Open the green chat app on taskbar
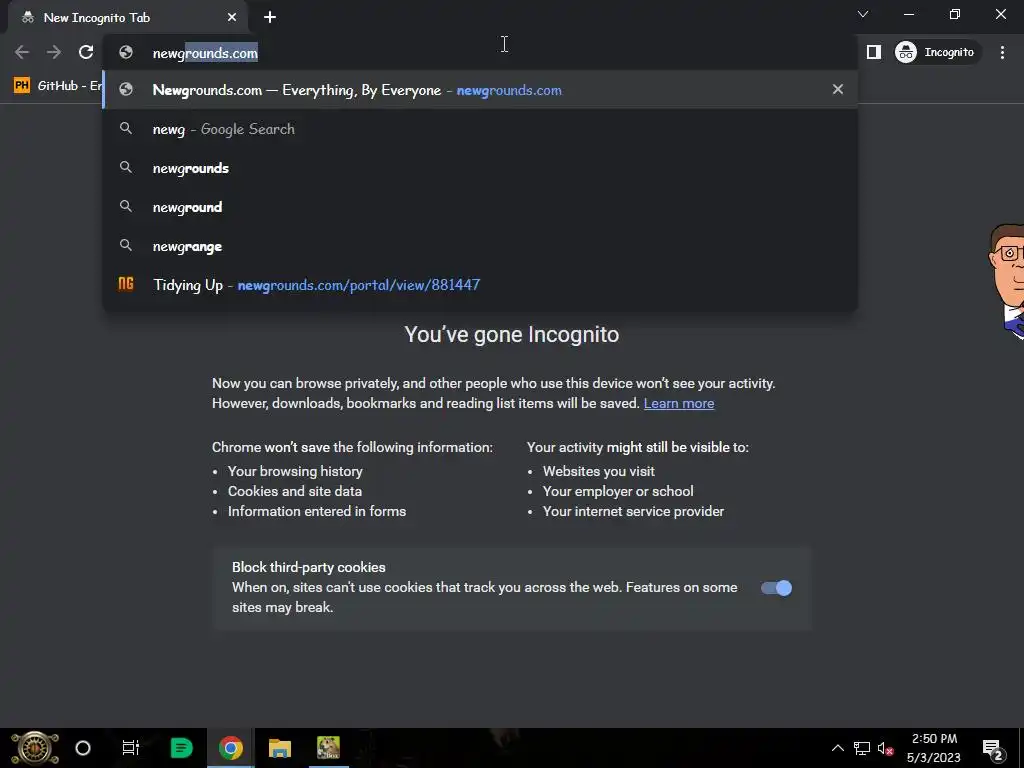The image size is (1024, 768). point(181,748)
